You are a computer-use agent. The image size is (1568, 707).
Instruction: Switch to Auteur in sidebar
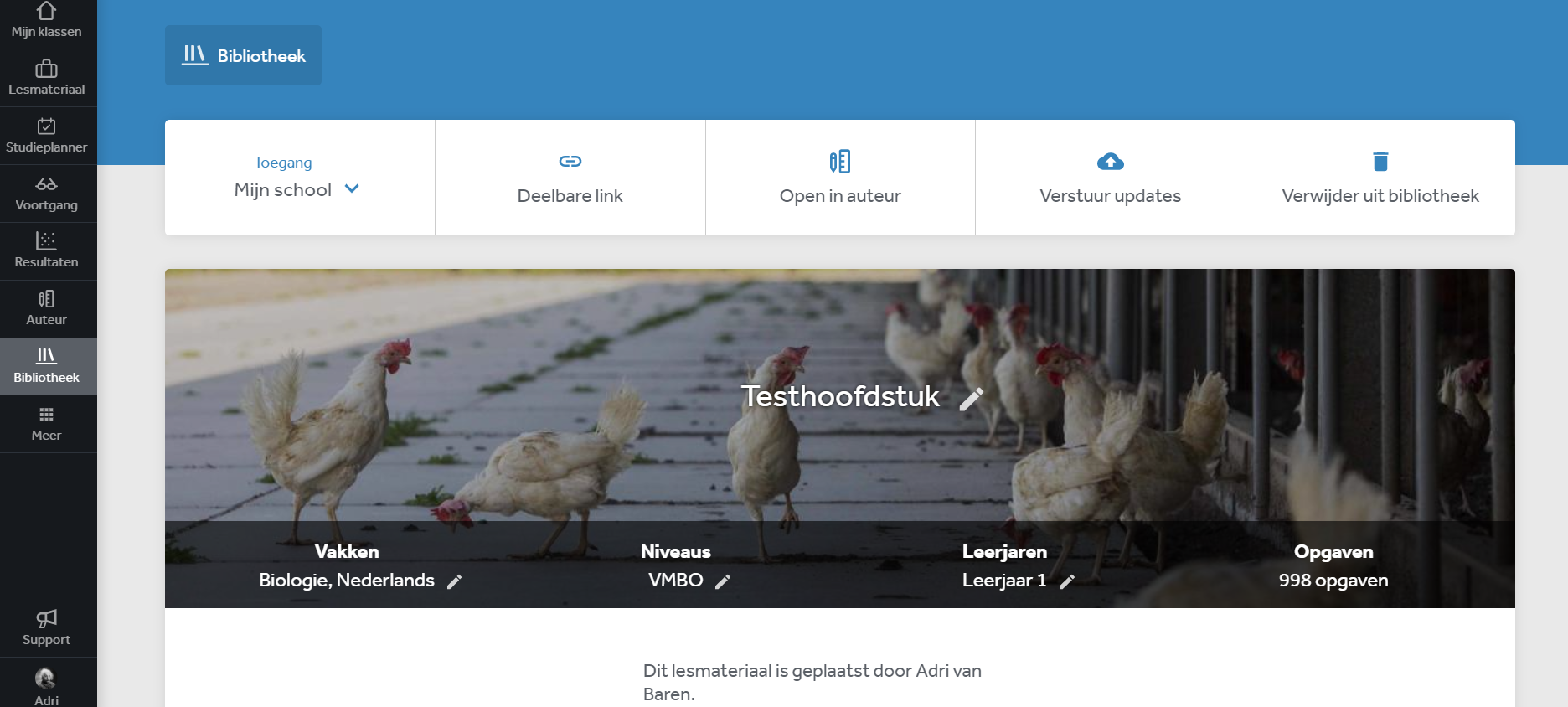pyautogui.click(x=47, y=309)
